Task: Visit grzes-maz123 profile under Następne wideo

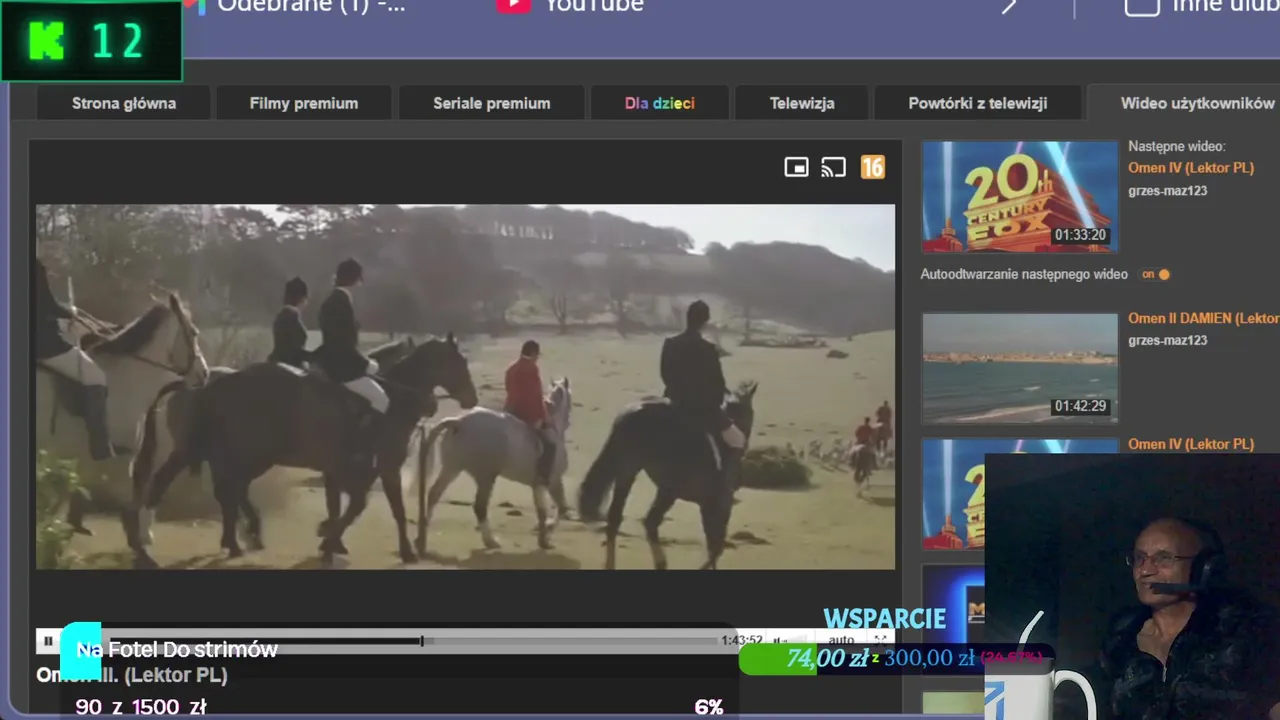Action: coord(1167,191)
